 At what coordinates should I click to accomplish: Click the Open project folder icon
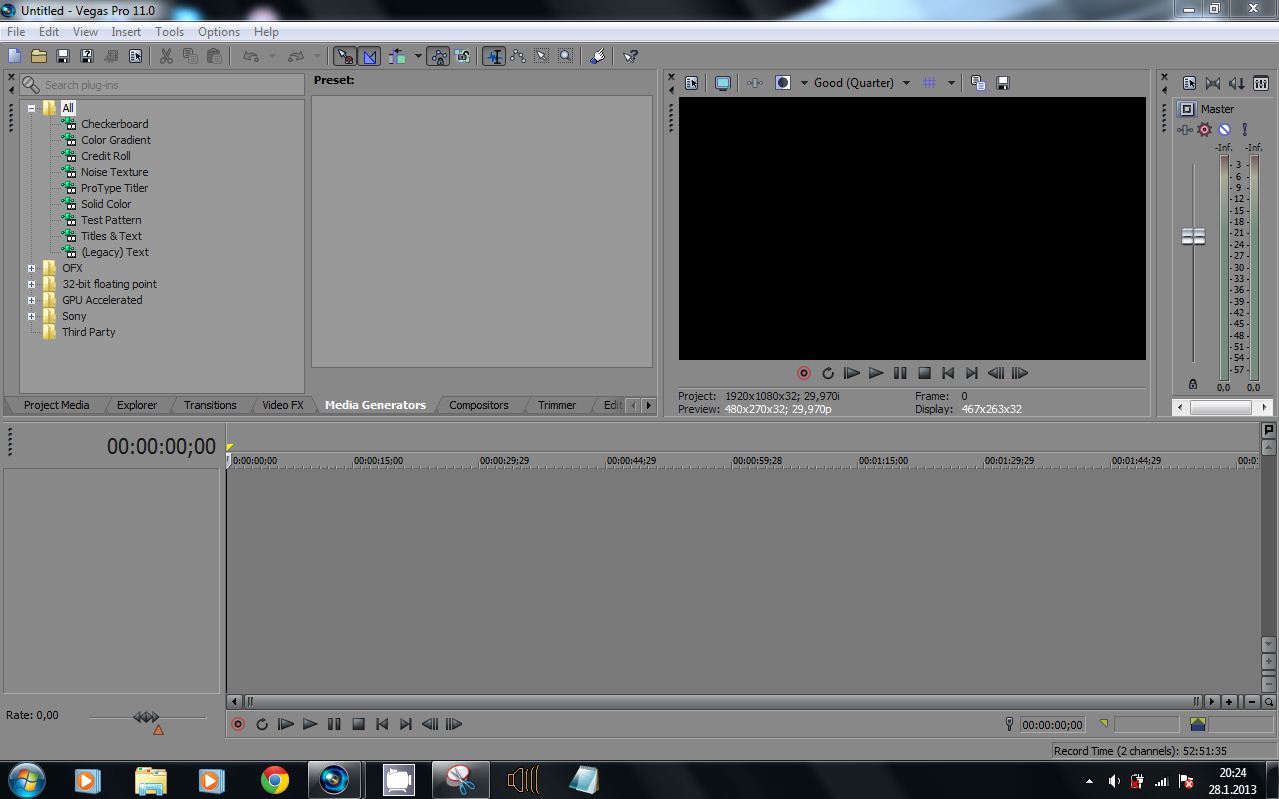pos(38,56)
